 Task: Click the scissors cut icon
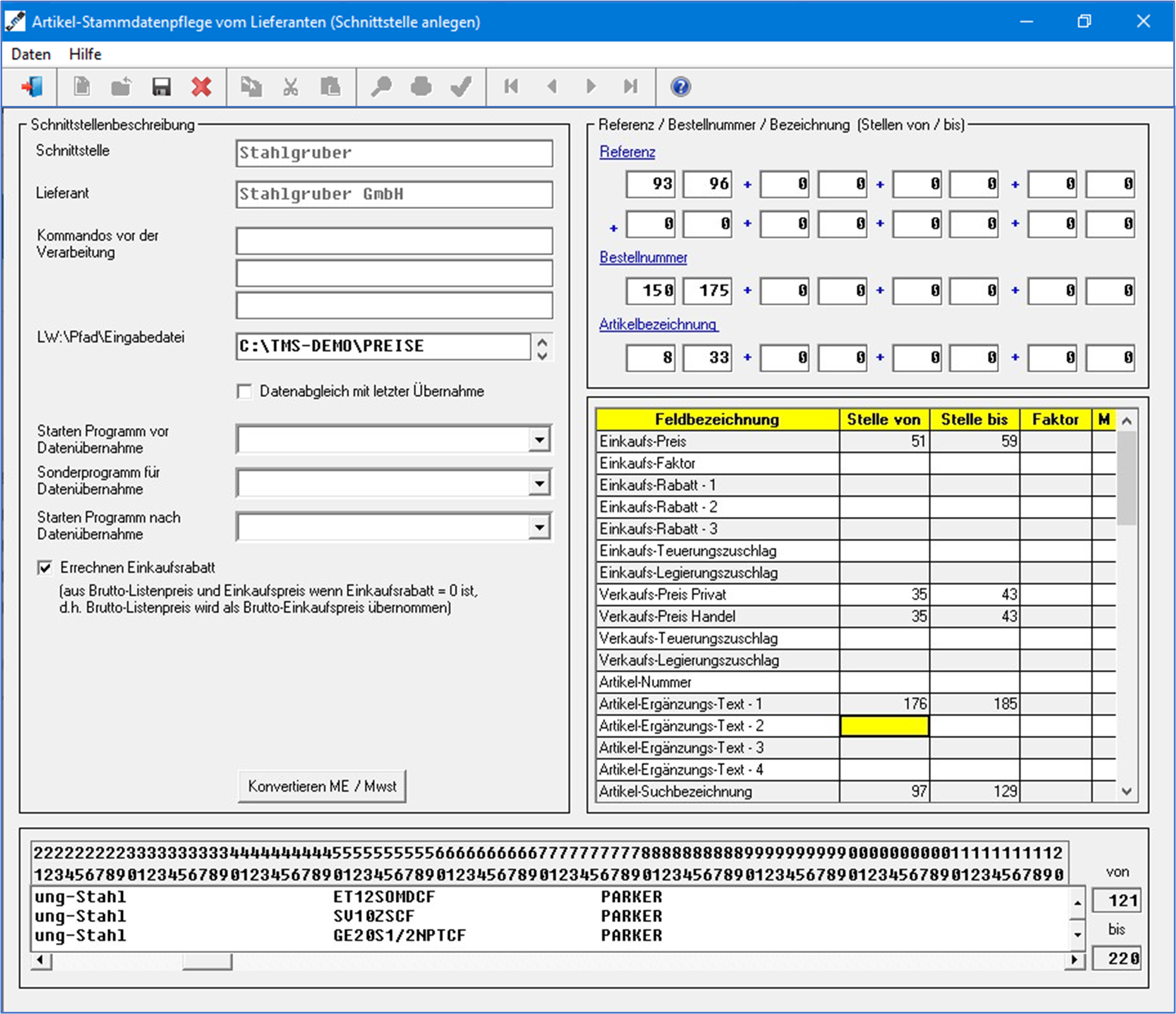point(291,87)
